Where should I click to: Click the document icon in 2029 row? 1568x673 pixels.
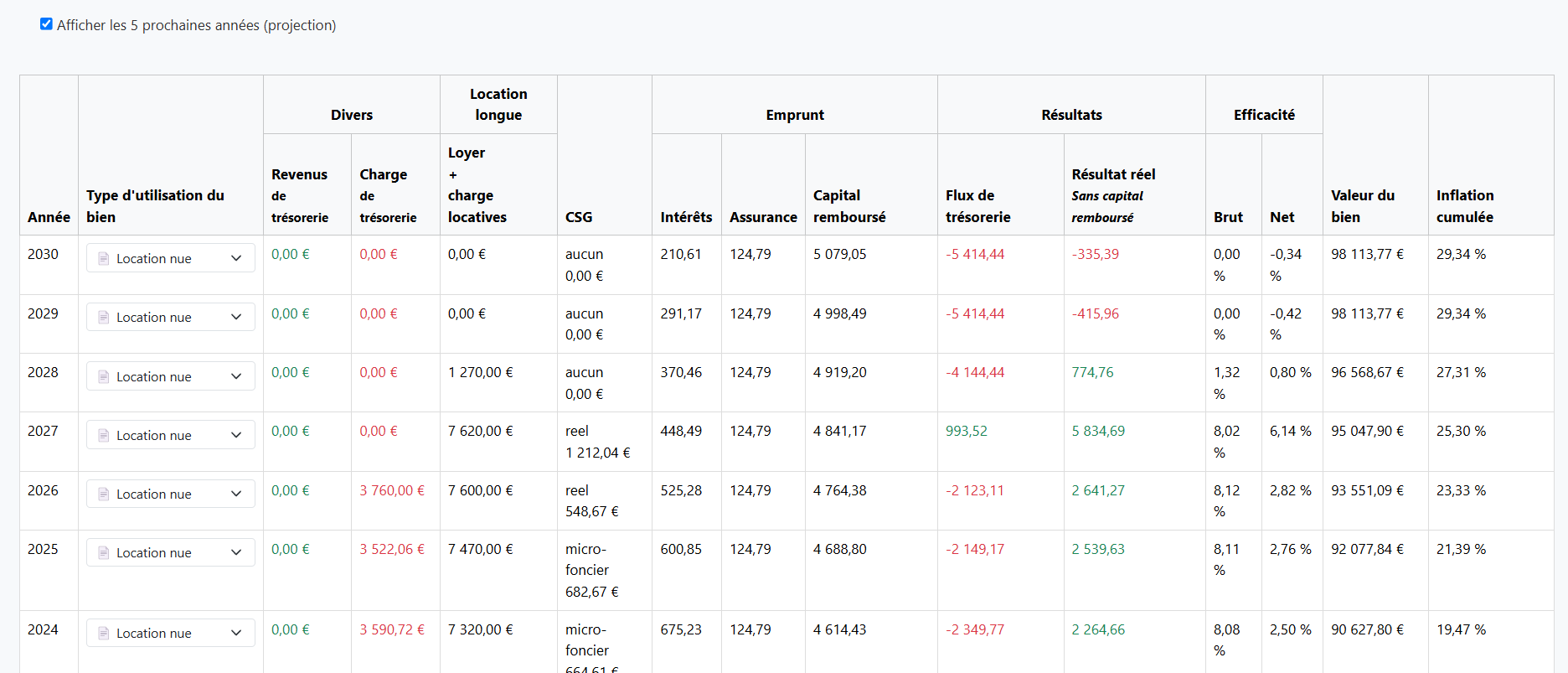104,317
